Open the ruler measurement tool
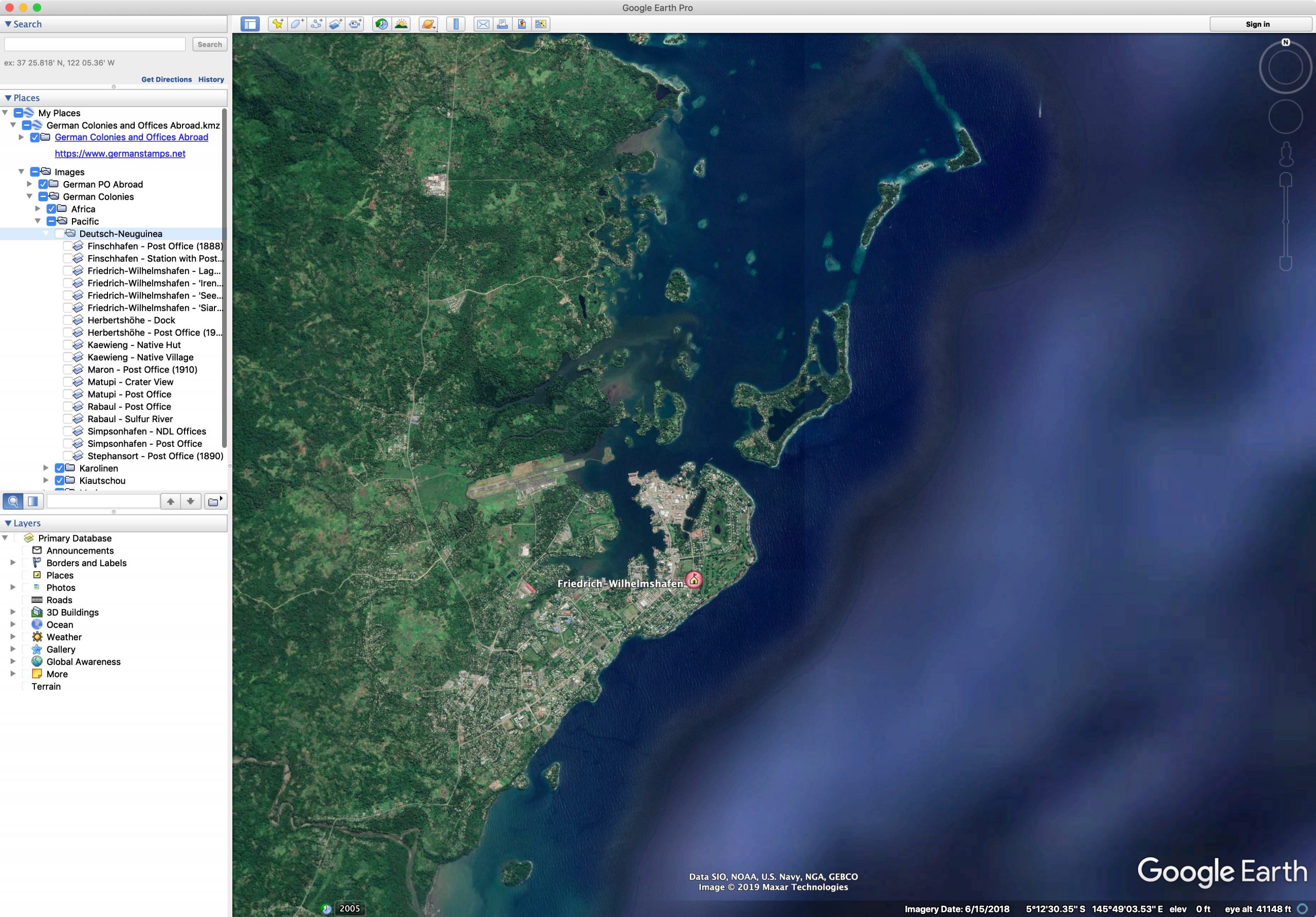This screenshot has width=1316, height=917. click(x=455, y=24)
